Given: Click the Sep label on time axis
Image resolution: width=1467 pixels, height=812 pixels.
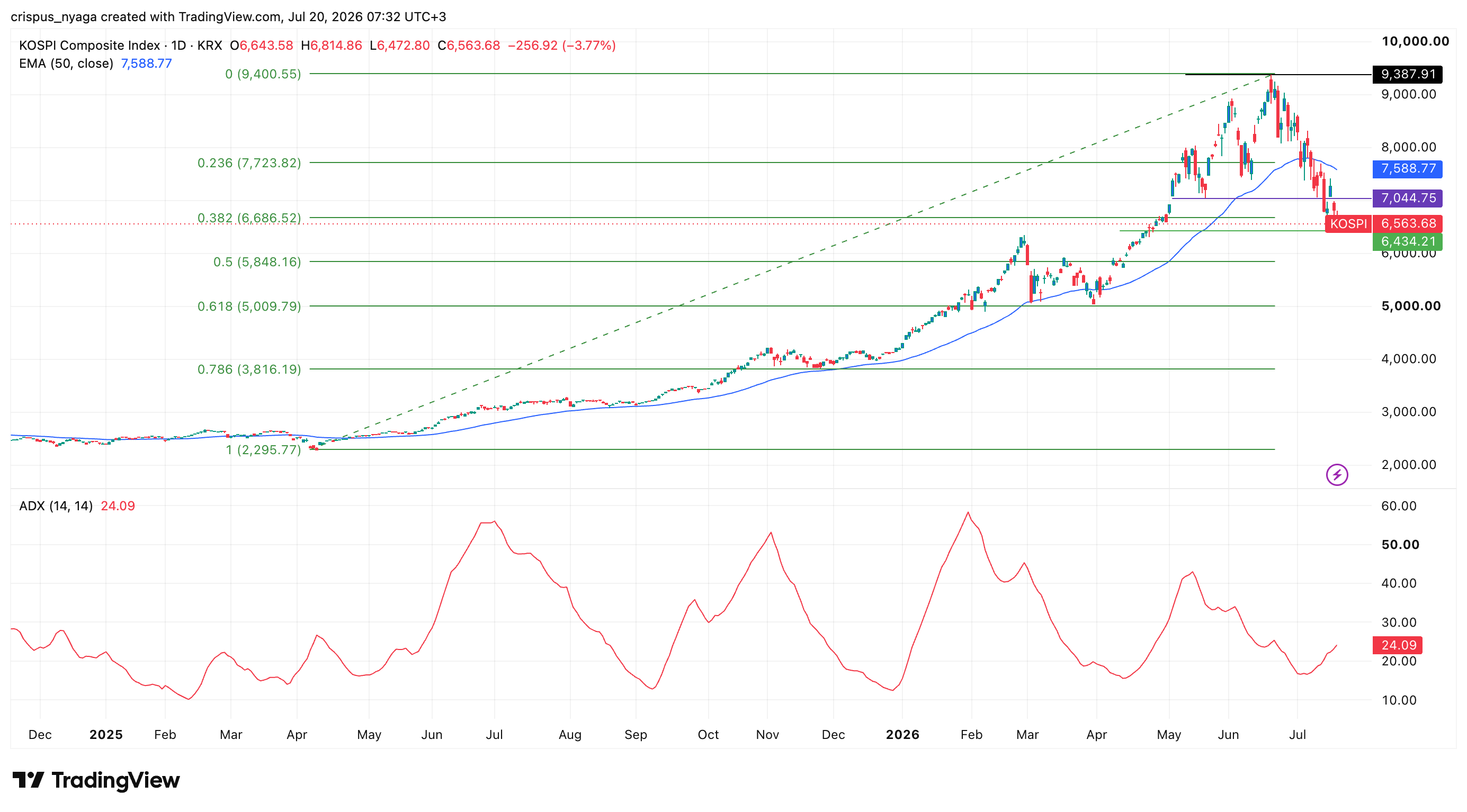Looking at the screenshot, I should (636, 735).
